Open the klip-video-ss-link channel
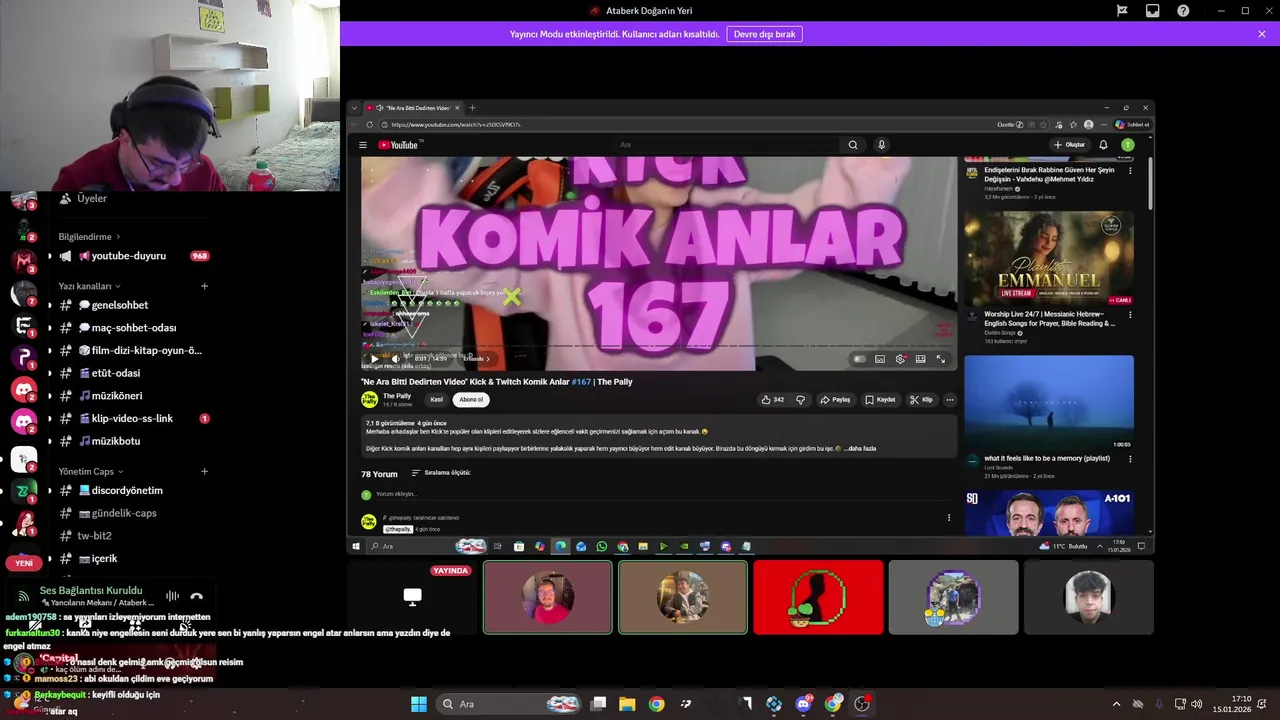Image resolution: width=1280 pixels, height=720 pixels. (x=133, y=418)
